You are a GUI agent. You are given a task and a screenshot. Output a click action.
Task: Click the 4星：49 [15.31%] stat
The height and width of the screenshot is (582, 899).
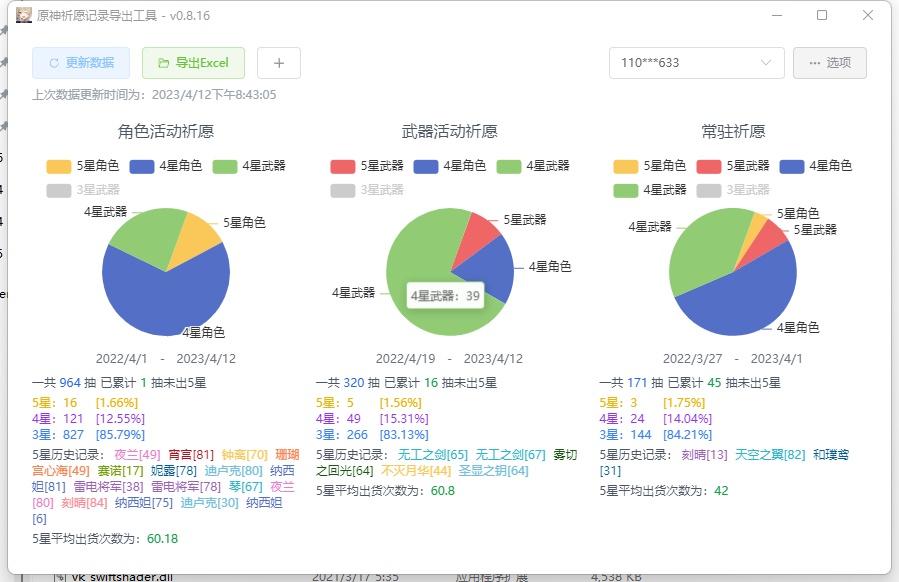pyautogui.click(x=372, y=419)
